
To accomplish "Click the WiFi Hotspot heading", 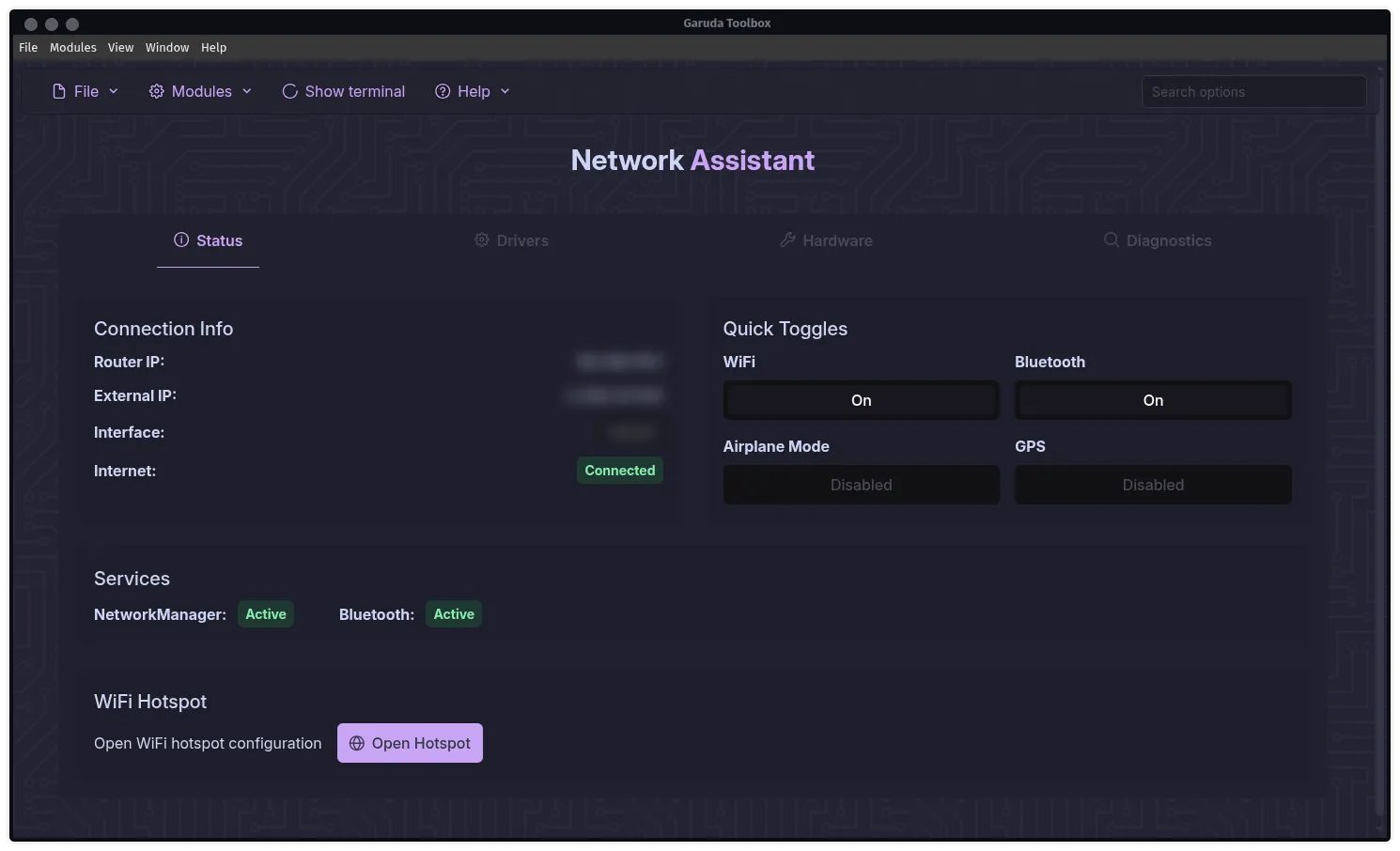I will 150,702.
